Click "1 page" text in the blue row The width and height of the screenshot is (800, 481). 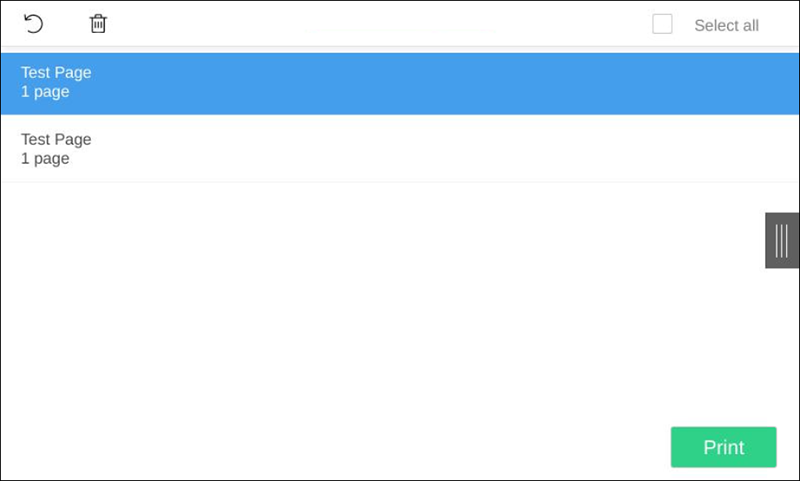click(45, 92)
